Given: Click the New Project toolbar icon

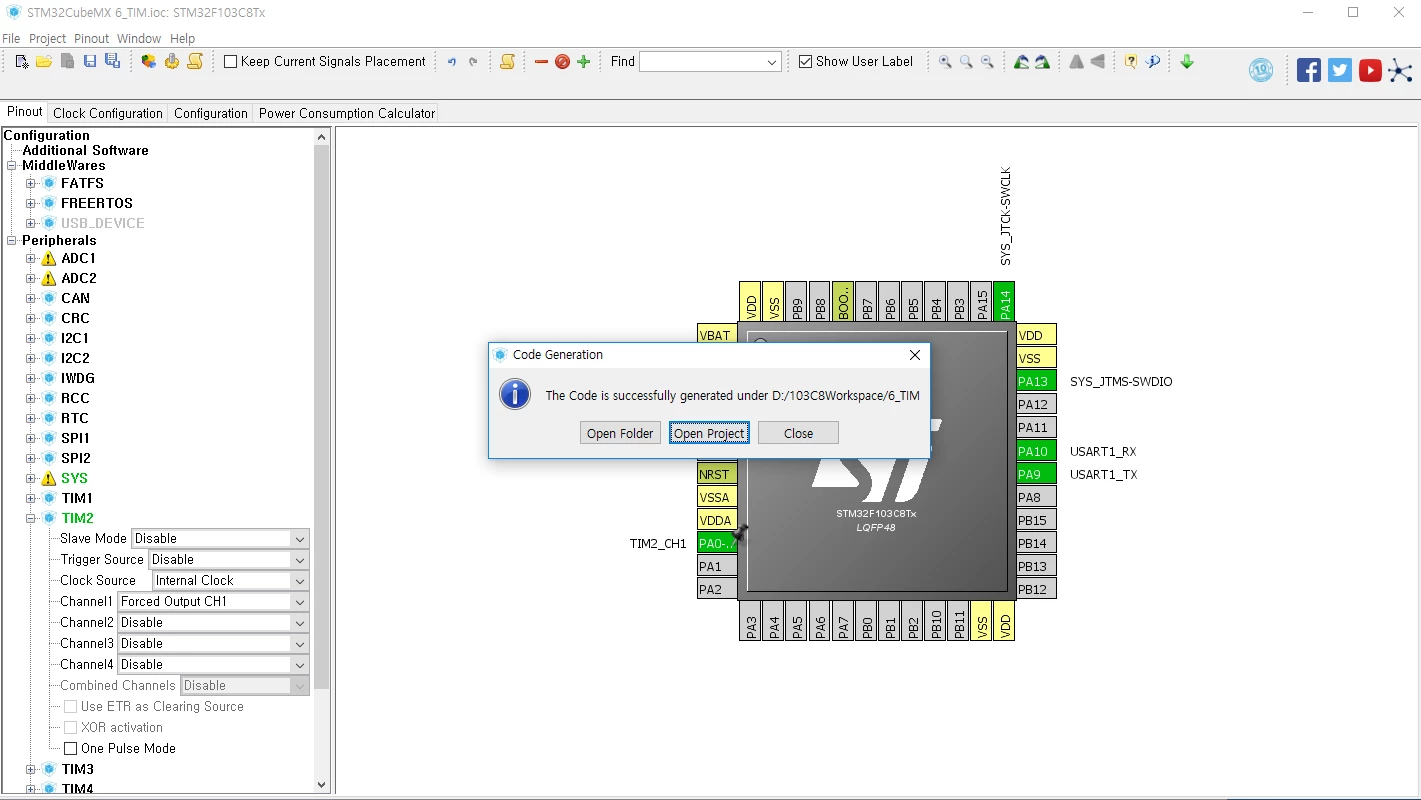Looking at the screenshot, I should point(22,62).
